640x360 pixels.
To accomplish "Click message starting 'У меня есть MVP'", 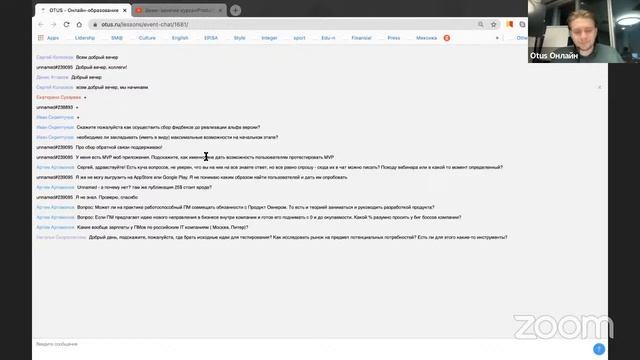I will click(x=204, y=157).
